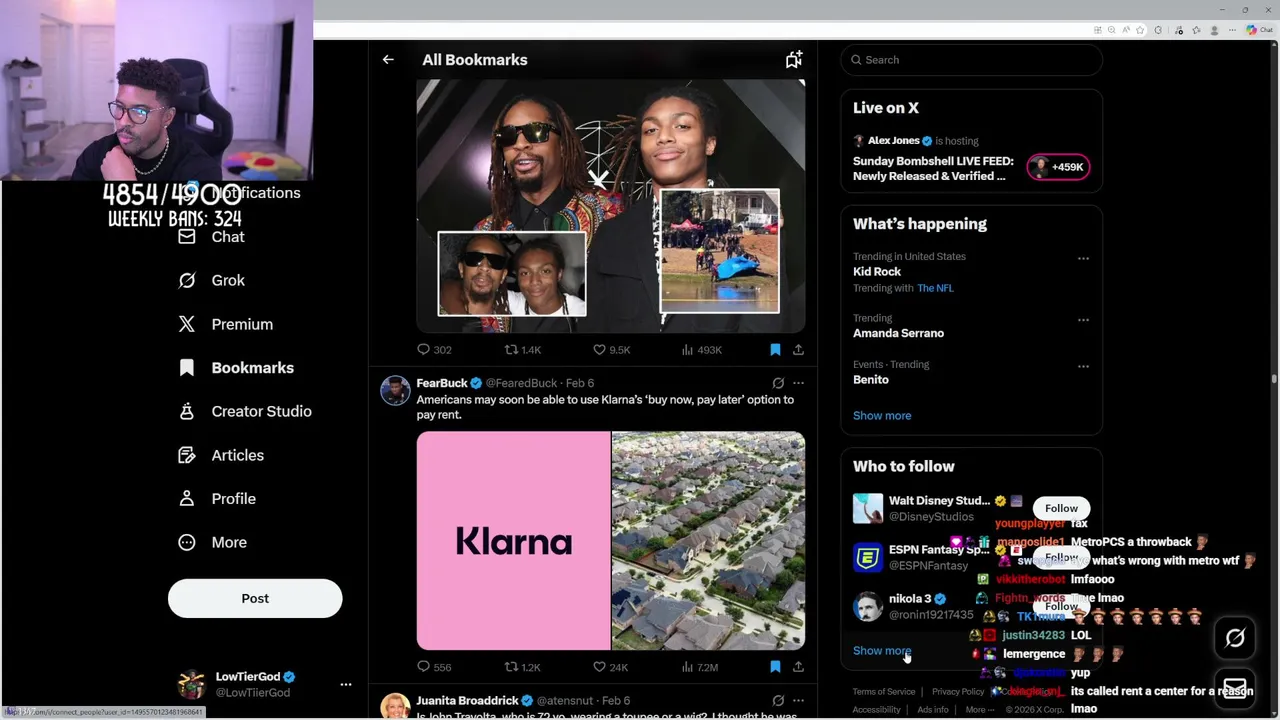Image resolution: width=1280 pixels, height=720 pixels.
Task: Open the Benito trending event
Action: pyautogui.click(x=871, y=380)
